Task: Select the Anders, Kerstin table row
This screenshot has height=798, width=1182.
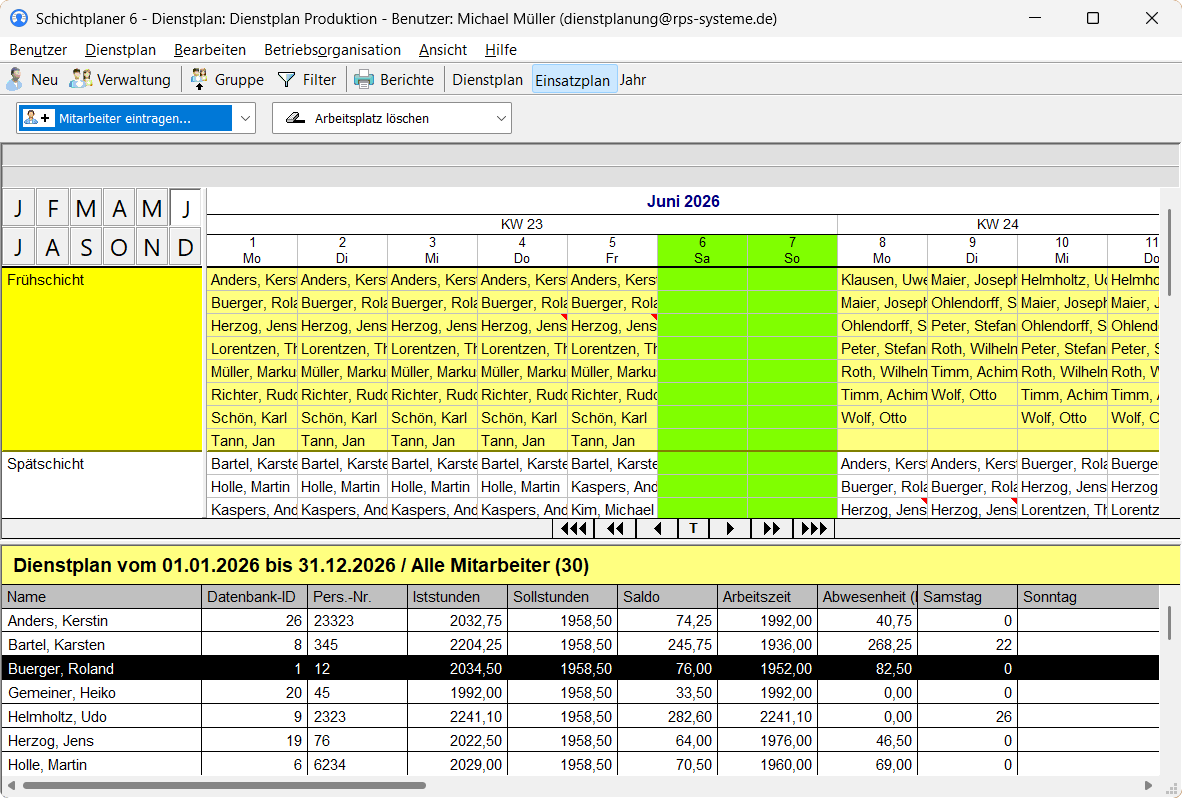Action: 580,621
